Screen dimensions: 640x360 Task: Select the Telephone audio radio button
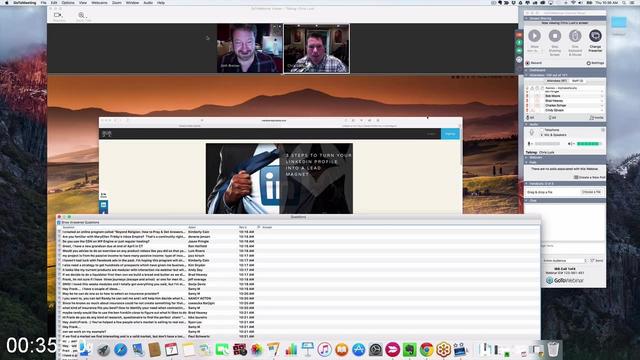542,130
